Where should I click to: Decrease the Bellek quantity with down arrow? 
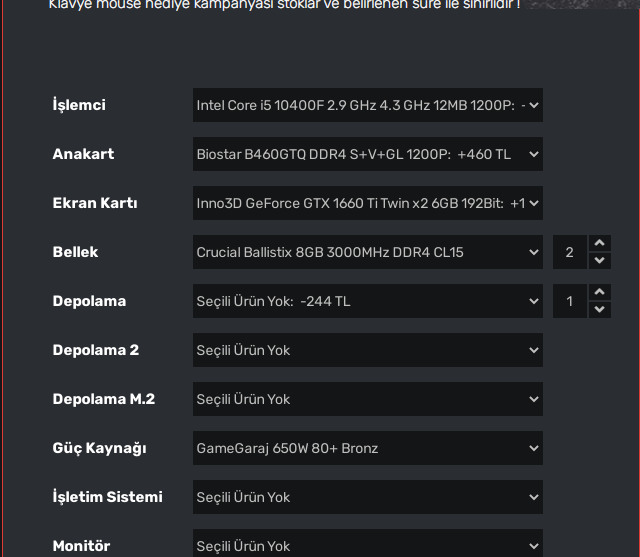[600, 260]
